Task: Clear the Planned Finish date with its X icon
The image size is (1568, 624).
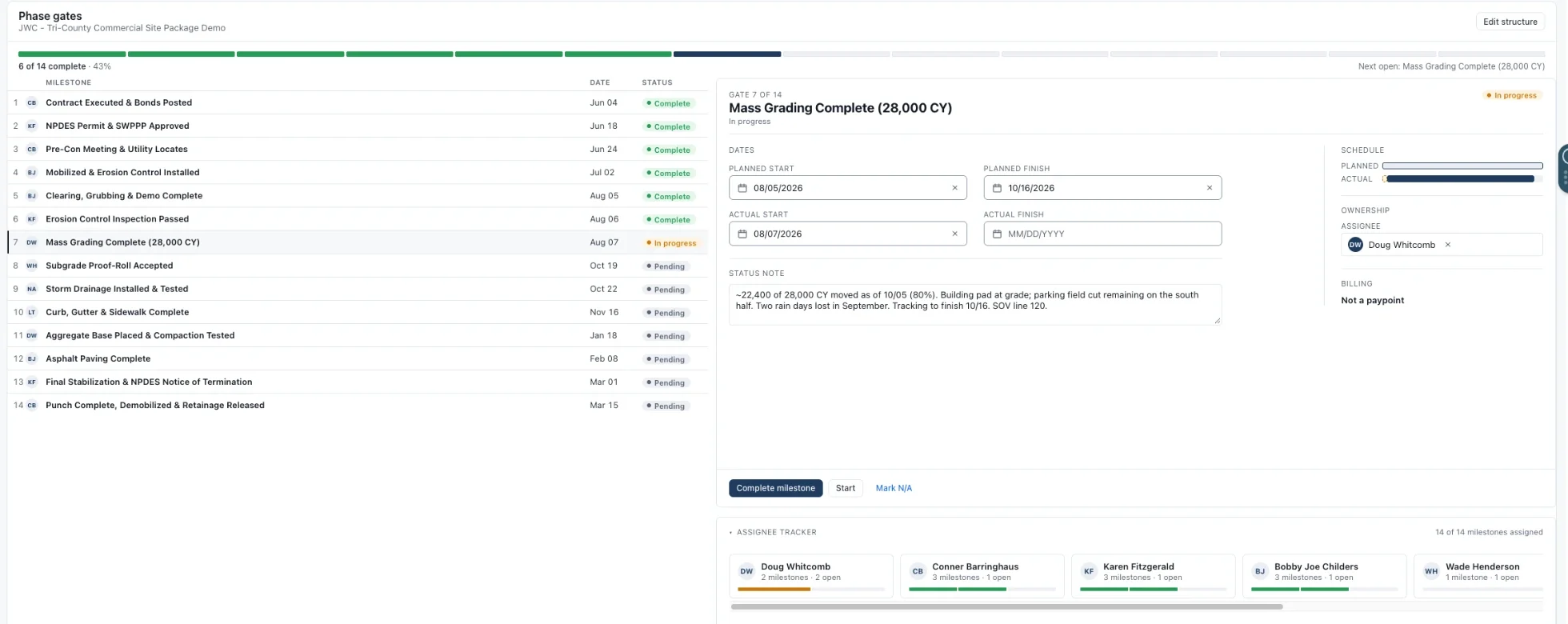Action: coord(1209,188)
